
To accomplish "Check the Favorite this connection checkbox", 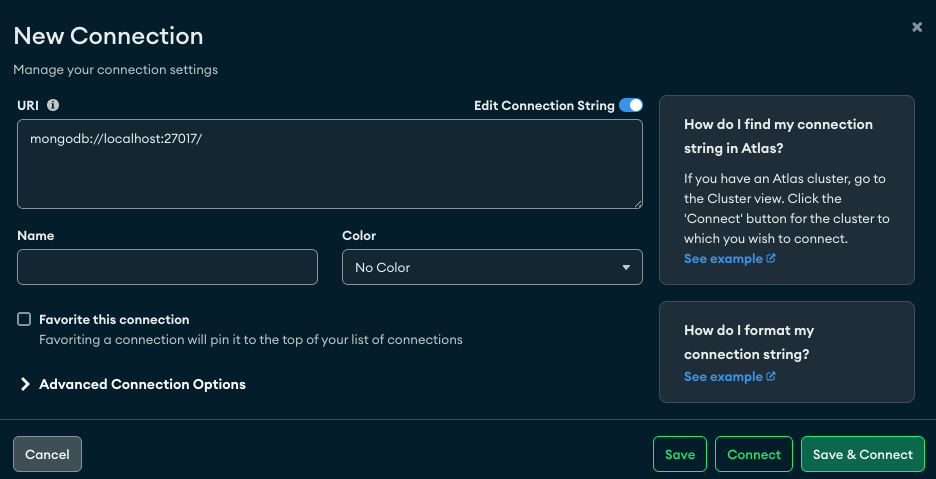I will (x=24, y=319).
